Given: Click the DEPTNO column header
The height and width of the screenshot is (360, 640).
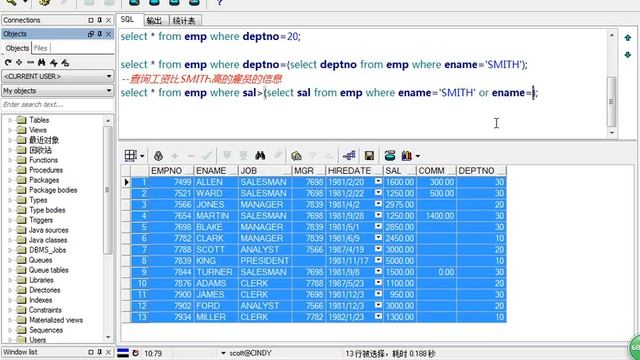Looking at the screenshot, I should point(481,171).
